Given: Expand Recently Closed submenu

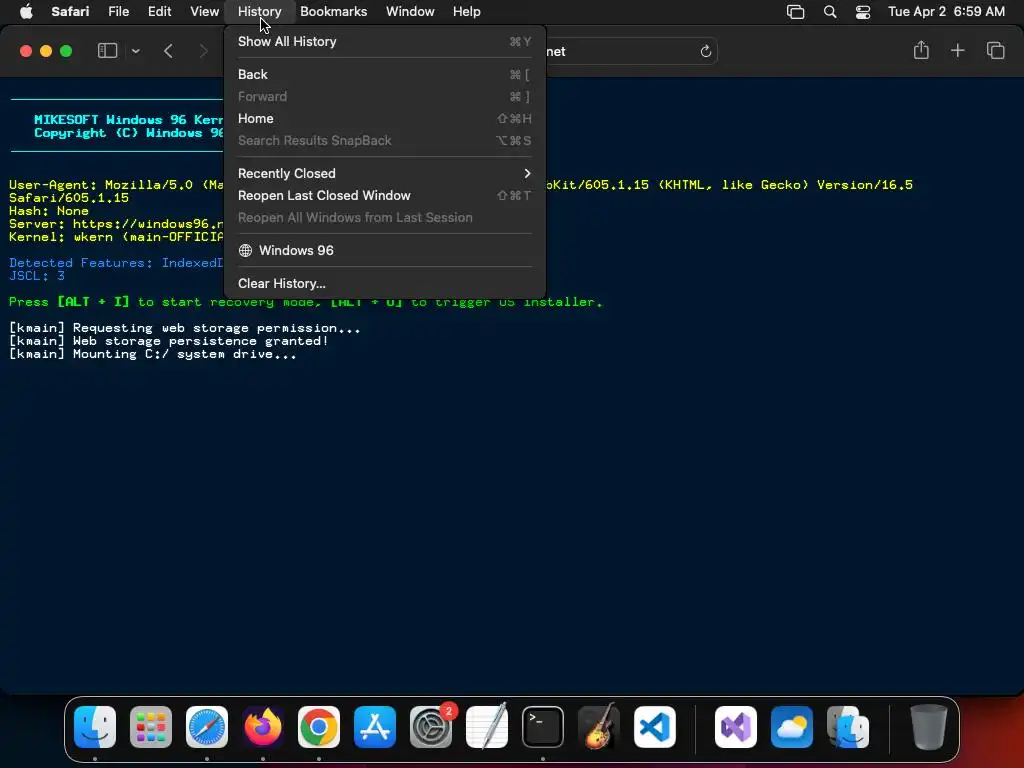Looking at the screenshot, I should [x=385, y=174].
